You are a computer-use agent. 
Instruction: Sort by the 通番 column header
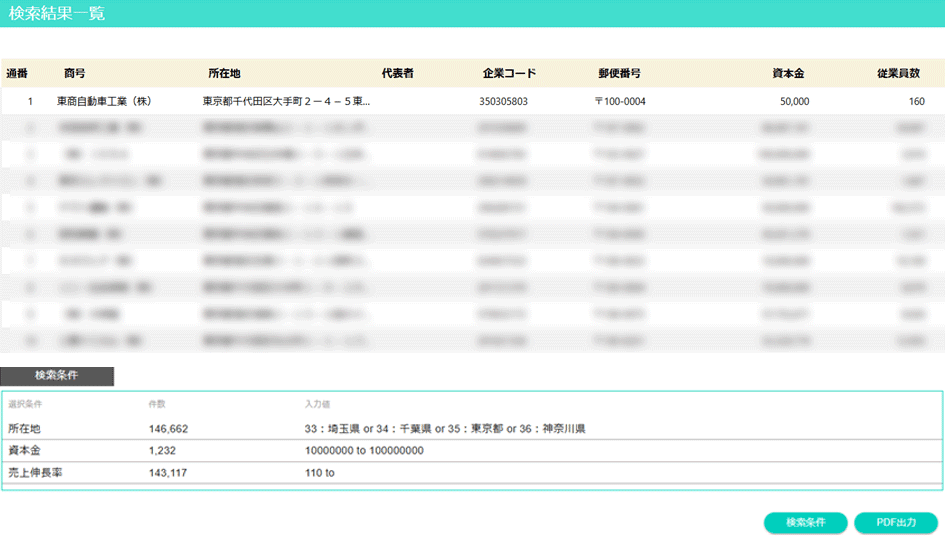coord(17,74)
